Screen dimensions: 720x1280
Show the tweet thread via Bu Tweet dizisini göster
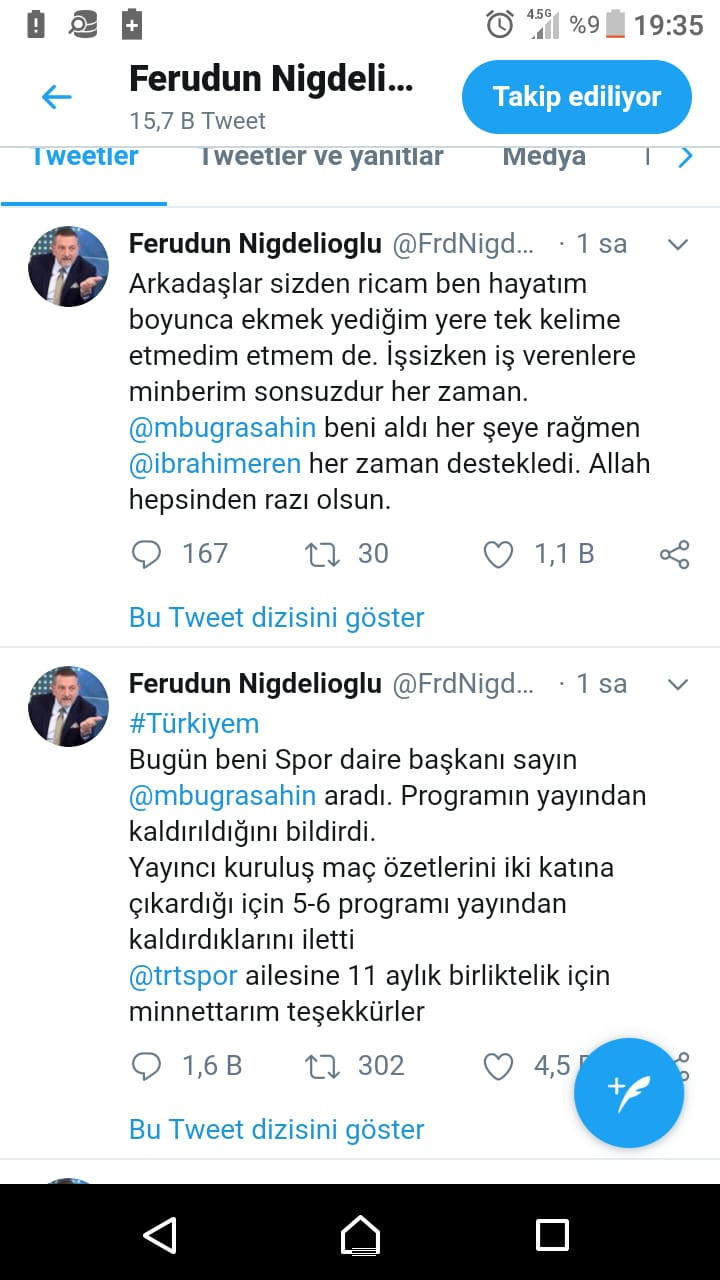(x=276, y=617)
